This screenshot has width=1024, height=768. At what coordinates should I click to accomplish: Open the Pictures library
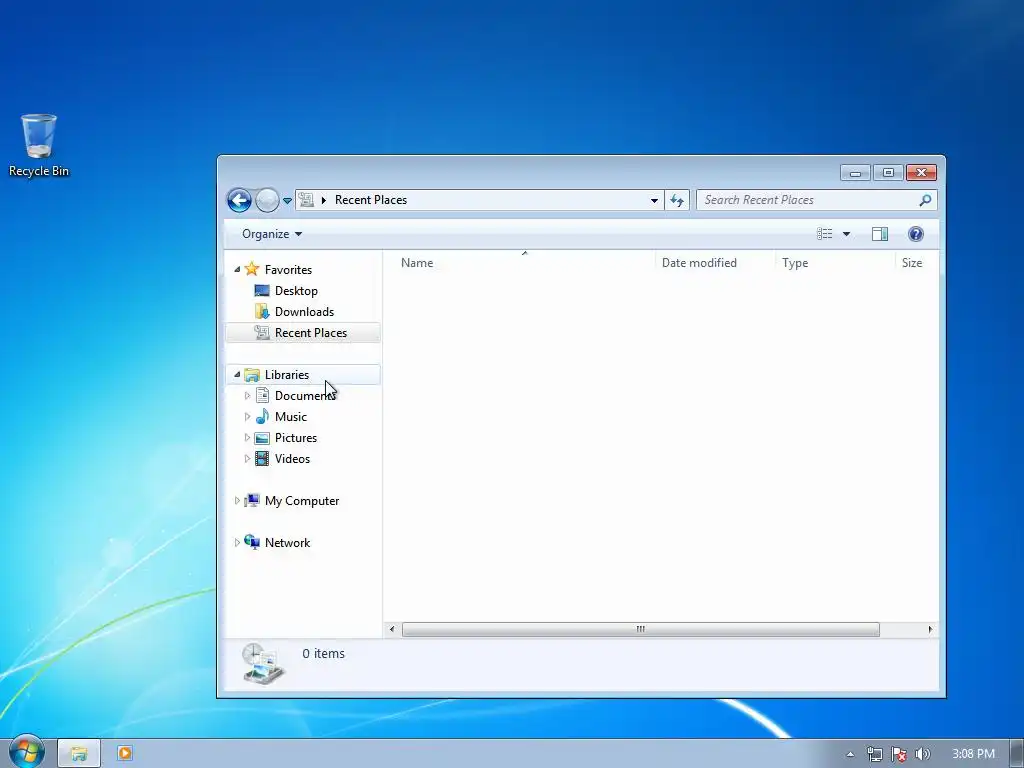296,438
